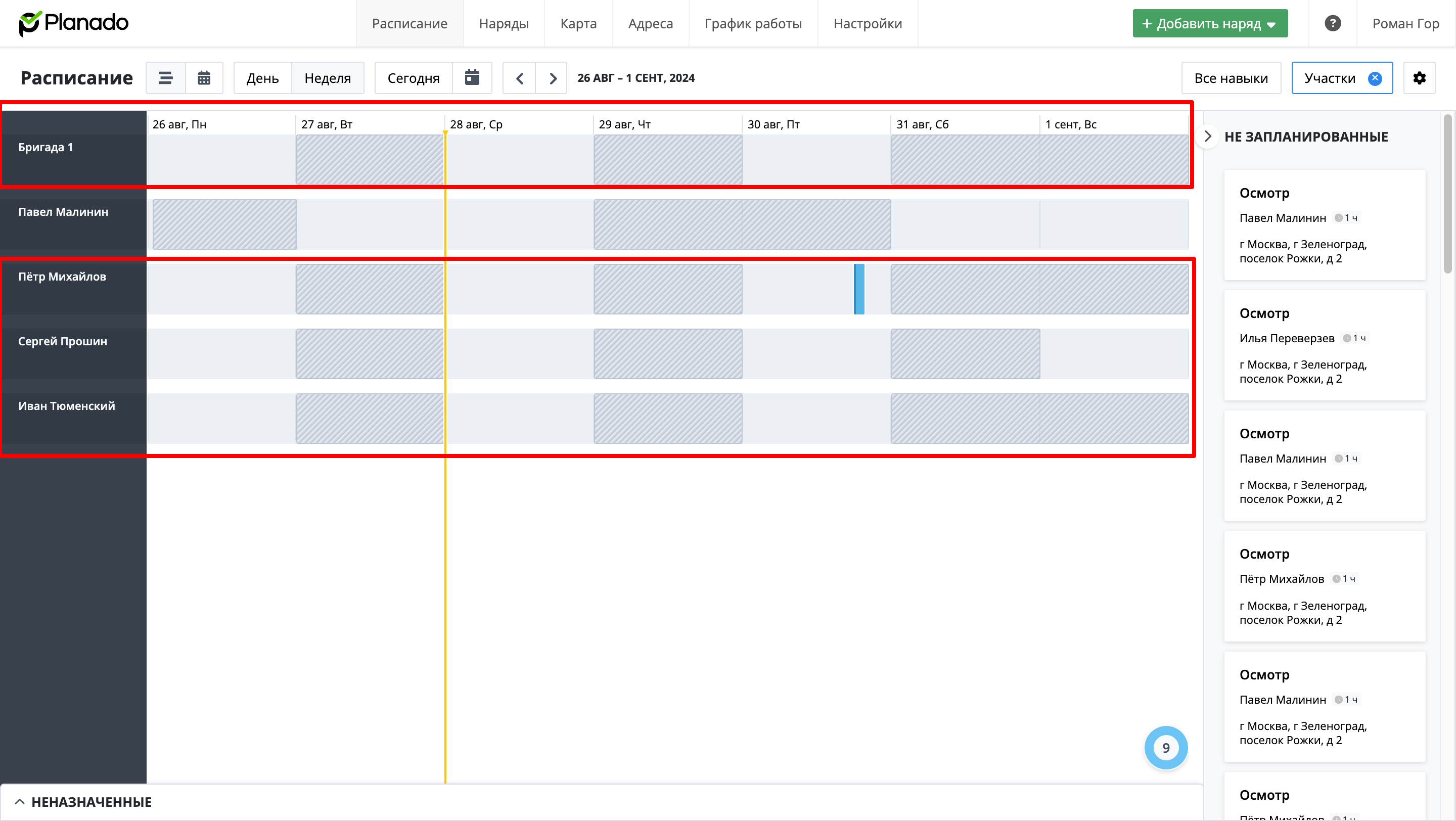
Task: Open Добавить наряд dropdown
Action: click(1210, 24)
